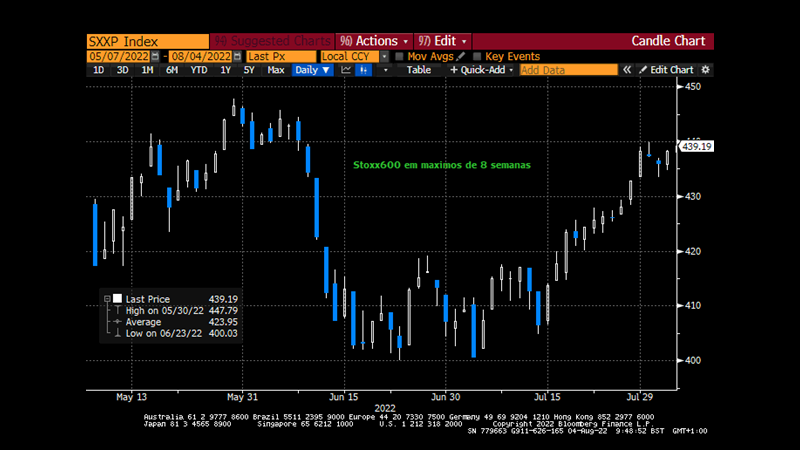800x450 pixels.
Task: Click the Edit Chart button
Action: (x=671, y=70)
